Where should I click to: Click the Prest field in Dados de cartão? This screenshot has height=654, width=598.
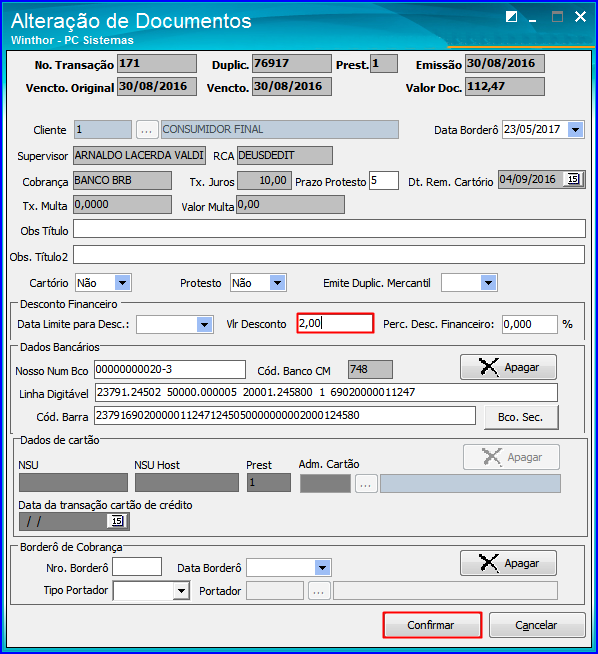[269, 482]
